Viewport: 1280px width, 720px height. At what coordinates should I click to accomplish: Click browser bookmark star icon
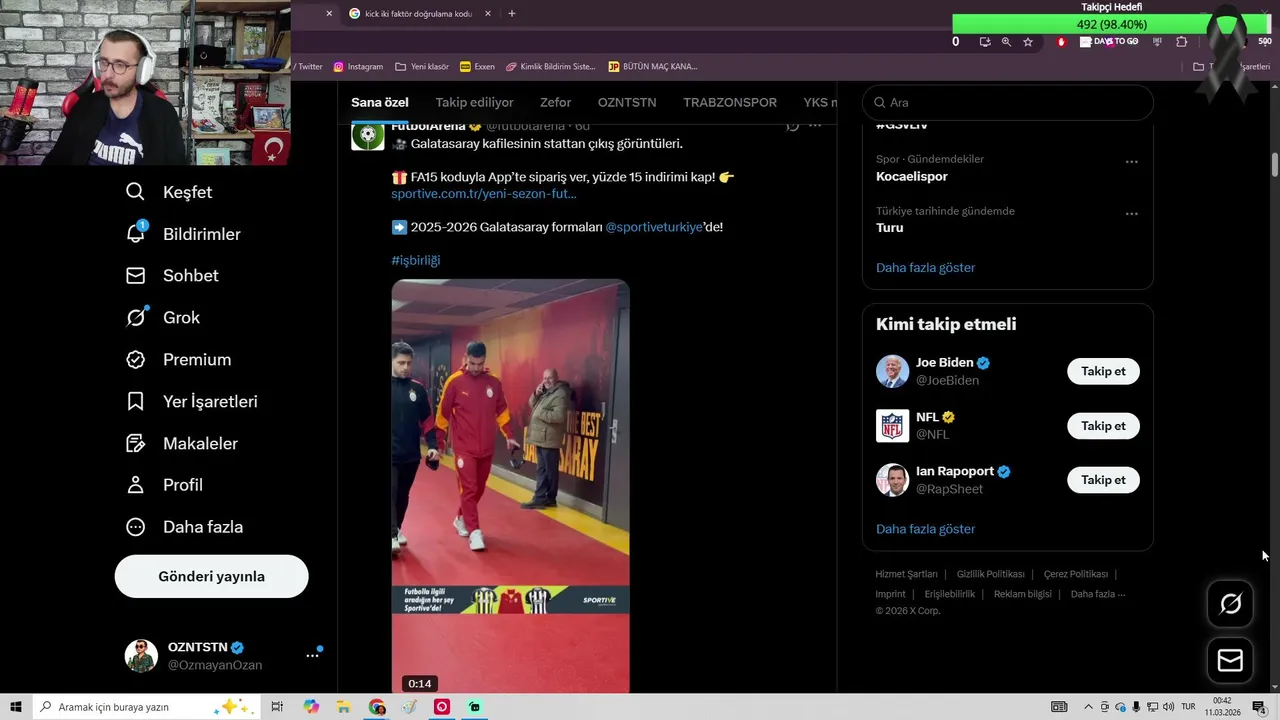[x=1028, y=42]
